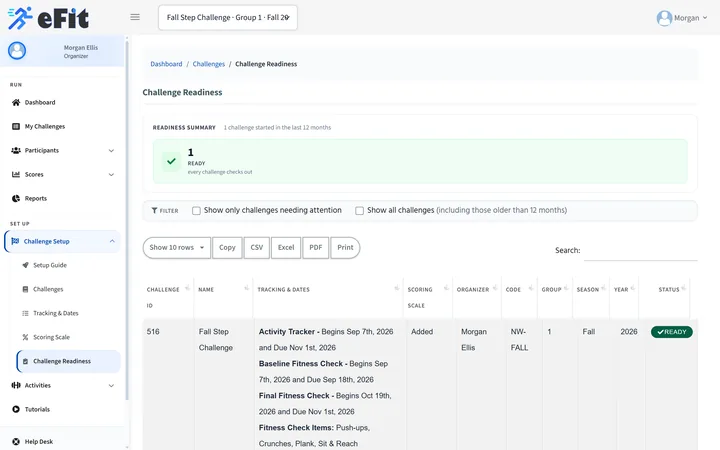The width and height of the screenshot is (720, 450).
Task: Click the eFit running figure logo
Action: (20, 18)
